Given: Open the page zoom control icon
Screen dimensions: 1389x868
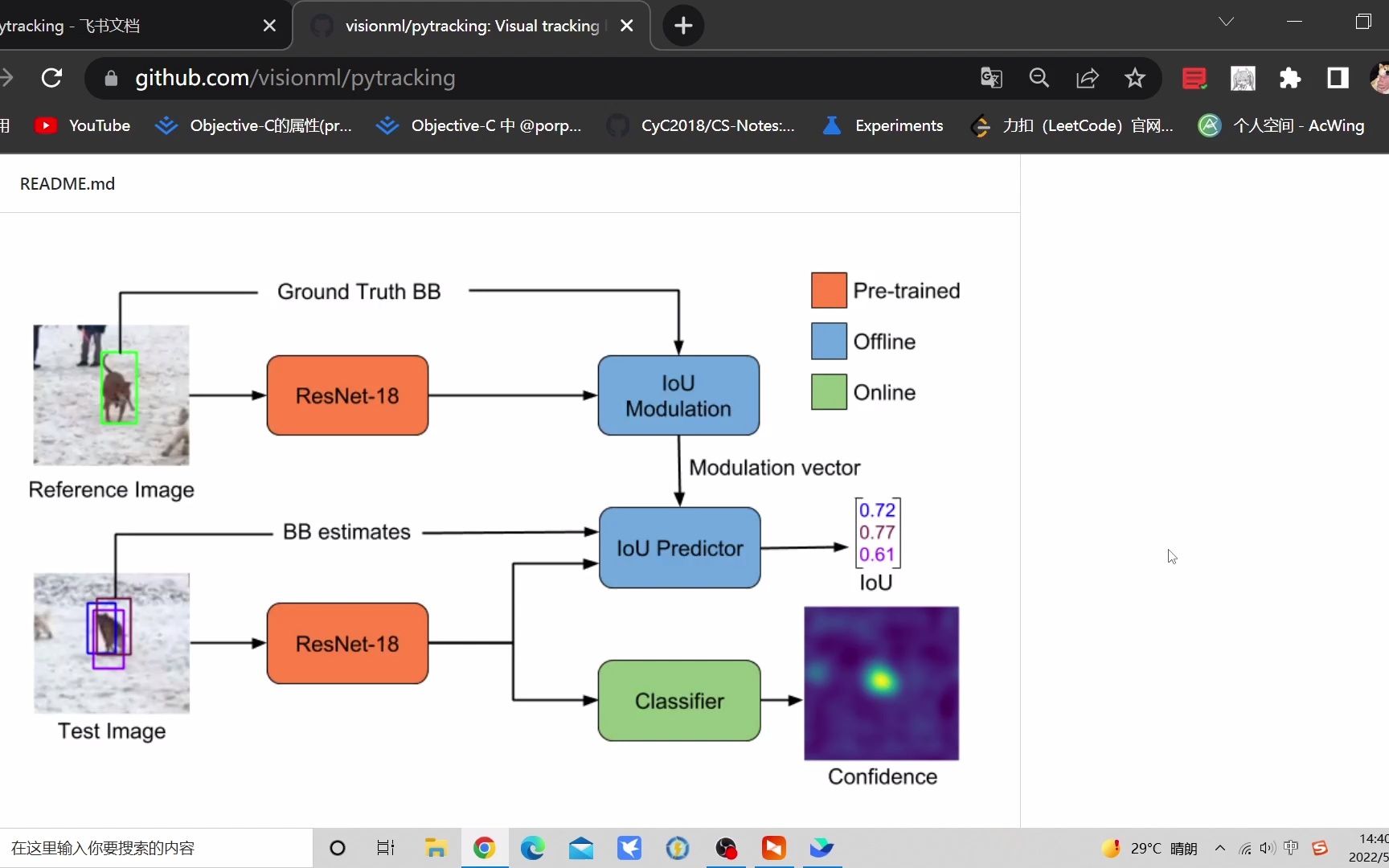Looking at the screenshot, I should [1039, 78].
